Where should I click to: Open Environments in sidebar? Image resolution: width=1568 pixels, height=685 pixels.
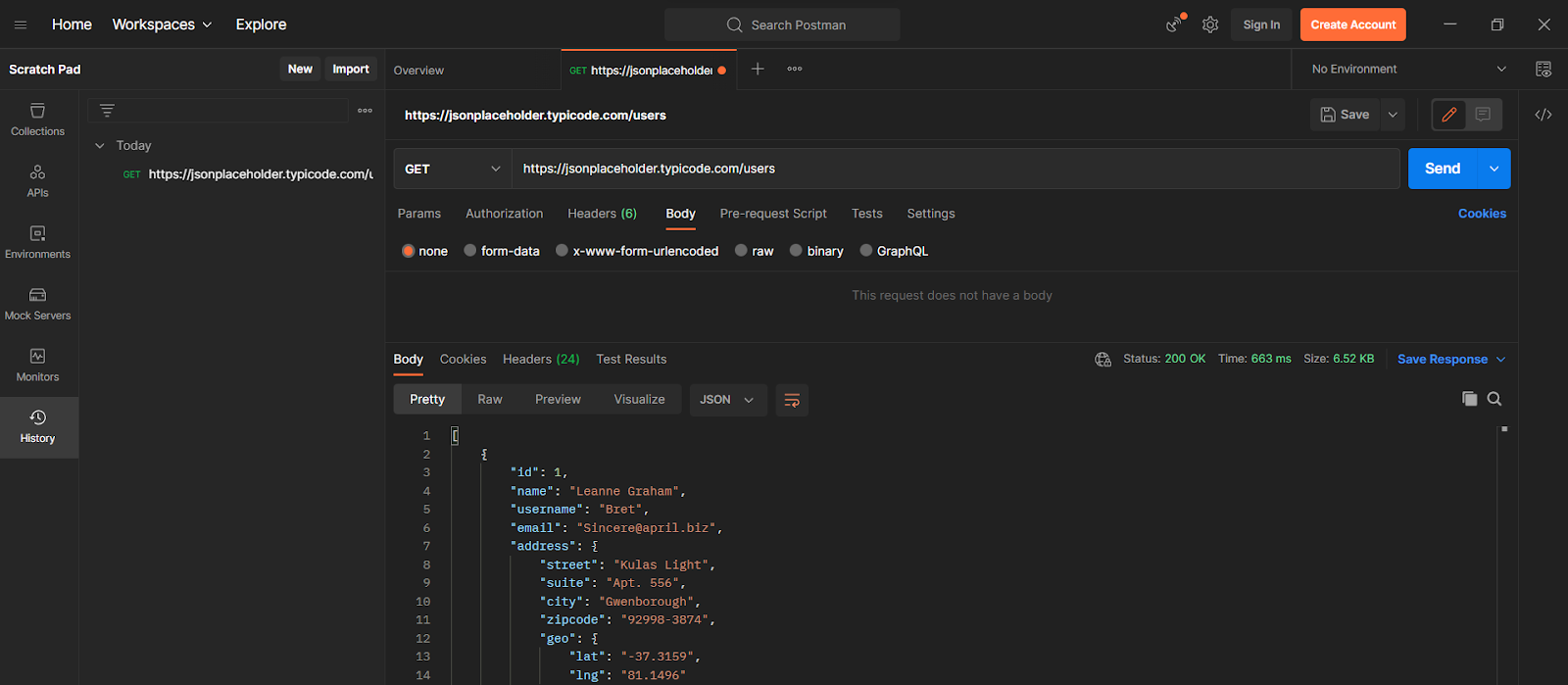[38, 242]
